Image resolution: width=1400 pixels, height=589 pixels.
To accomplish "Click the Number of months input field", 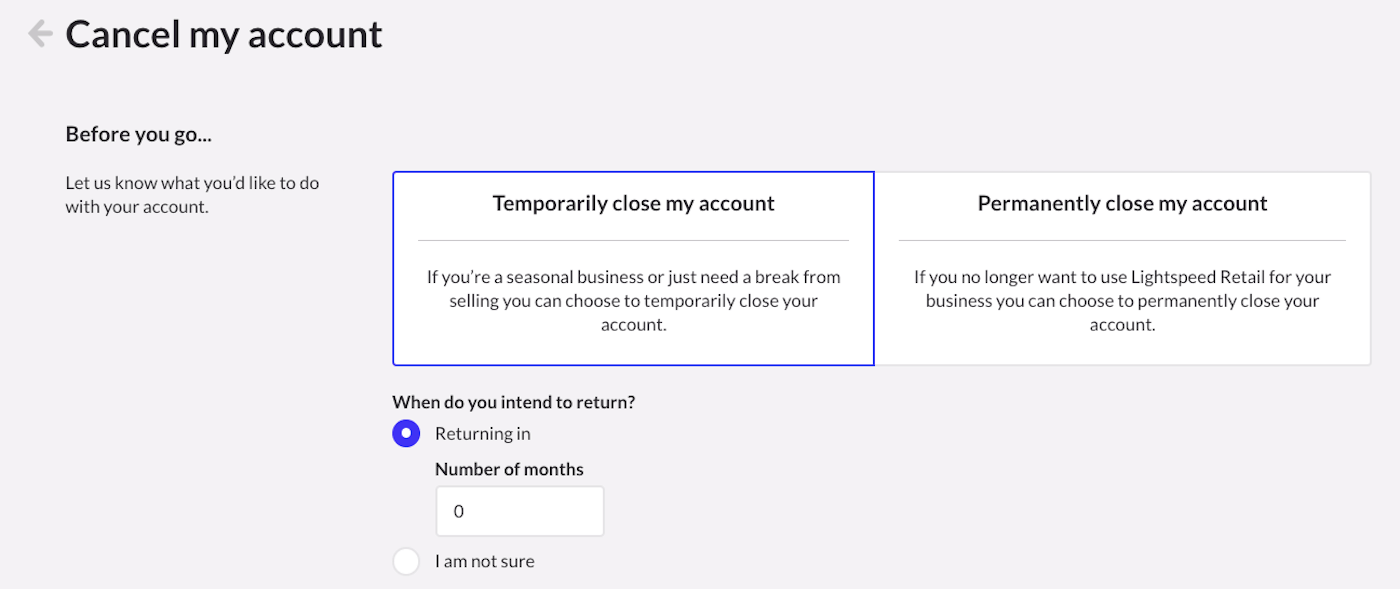I will point(519,511).
